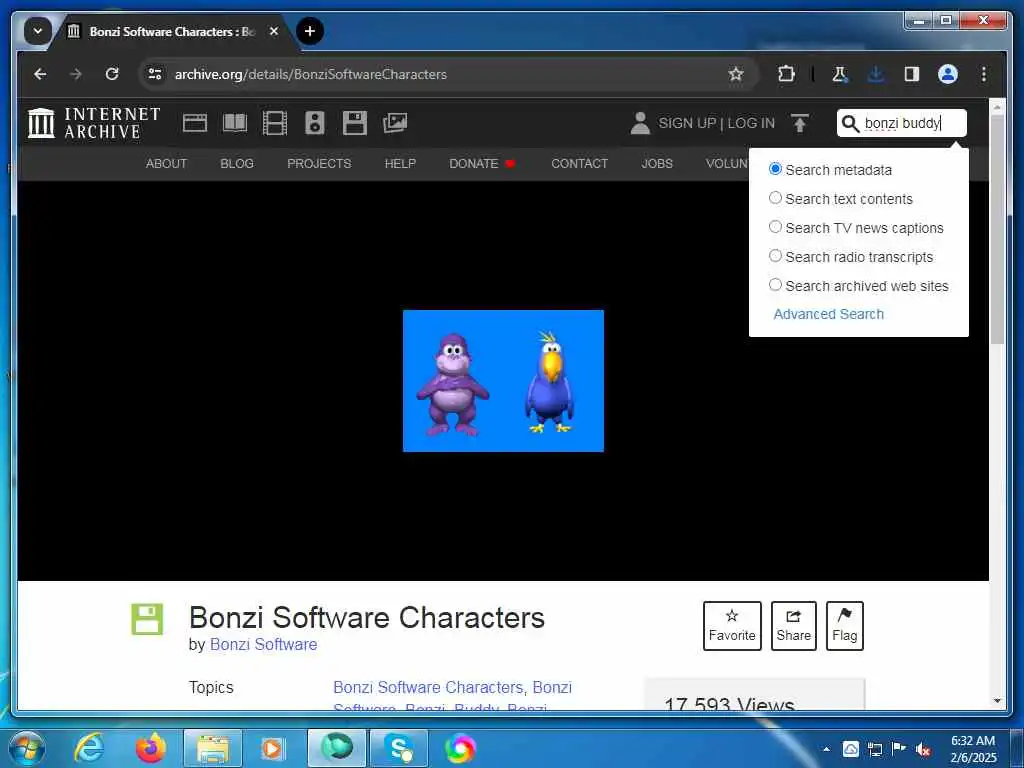Open the Web (Wayback) media icon
Viewport: 1024px width, 768px height.
coord(195,123)
